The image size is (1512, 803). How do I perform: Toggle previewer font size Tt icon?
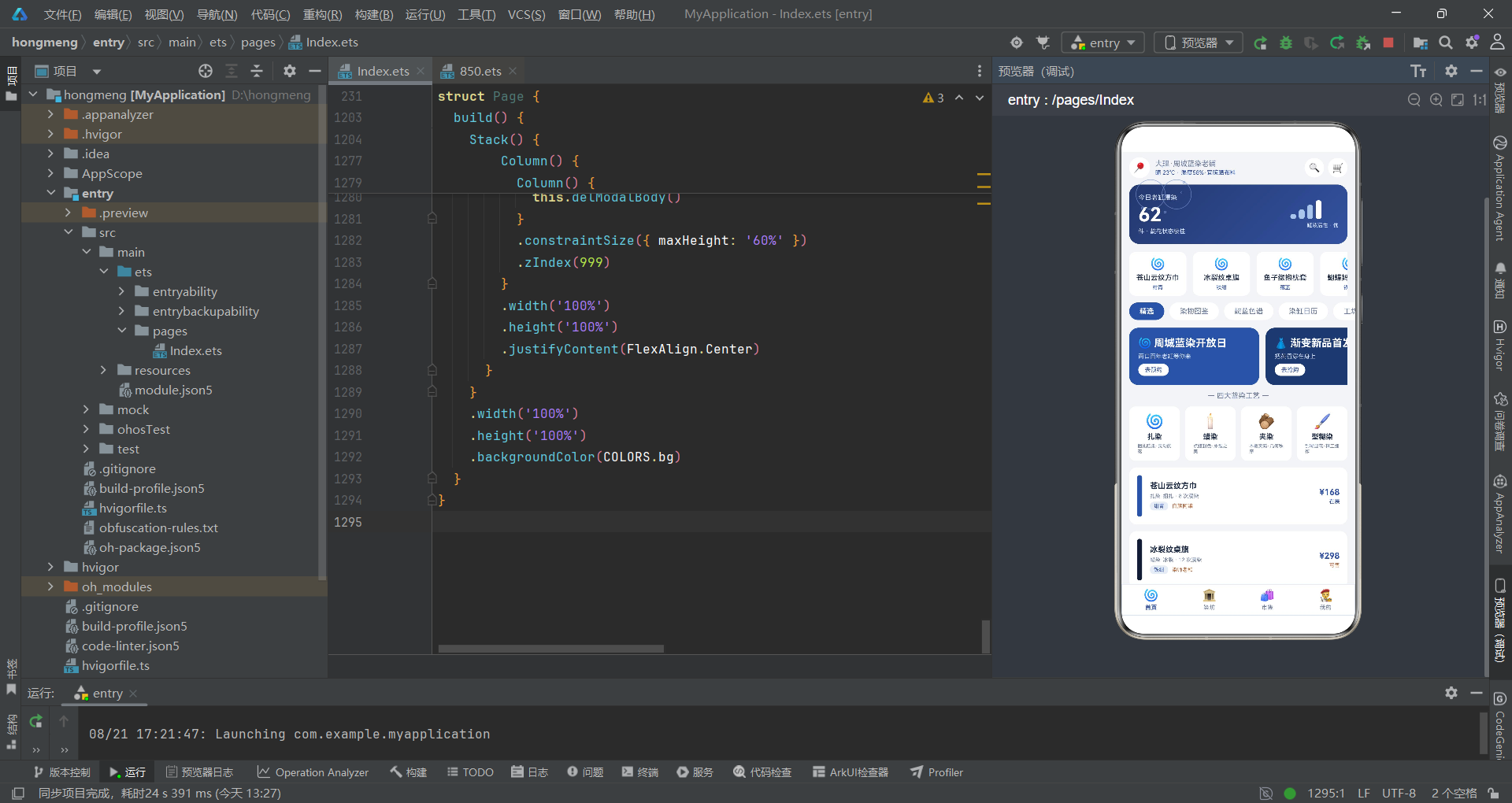[x=1418, y=72]
